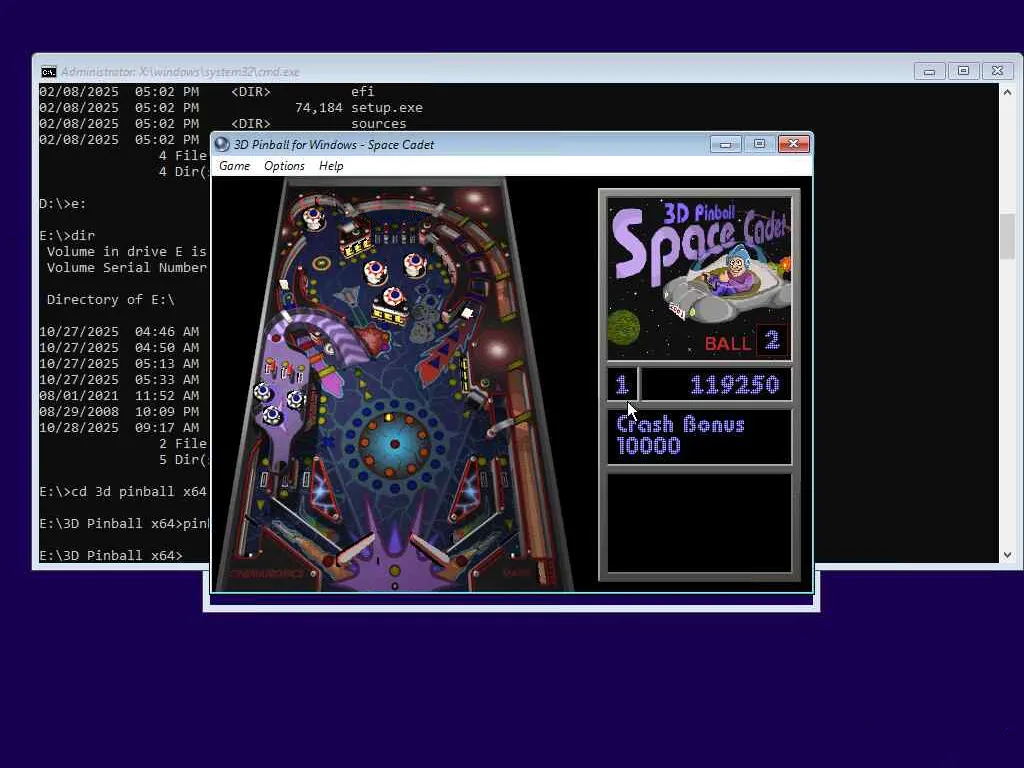
Task: Click the score value 119250
Action: coord(735,385)
